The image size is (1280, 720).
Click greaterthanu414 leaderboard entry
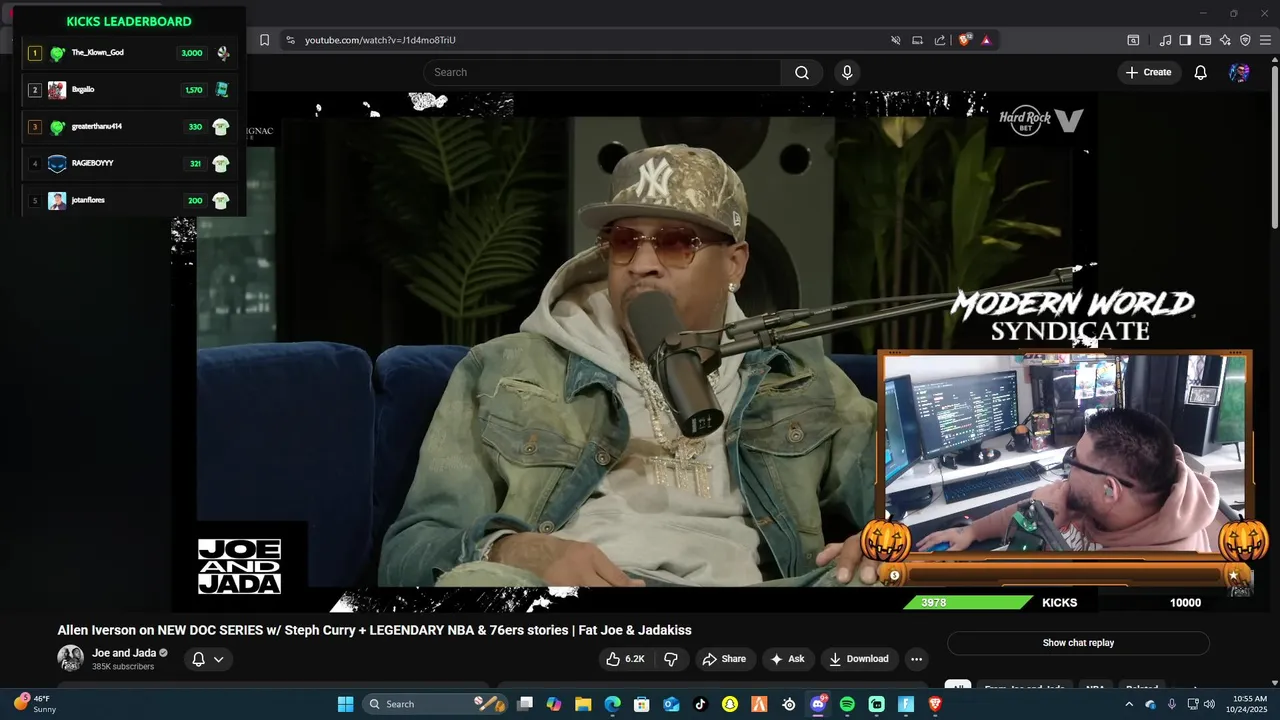pos(129,127)
